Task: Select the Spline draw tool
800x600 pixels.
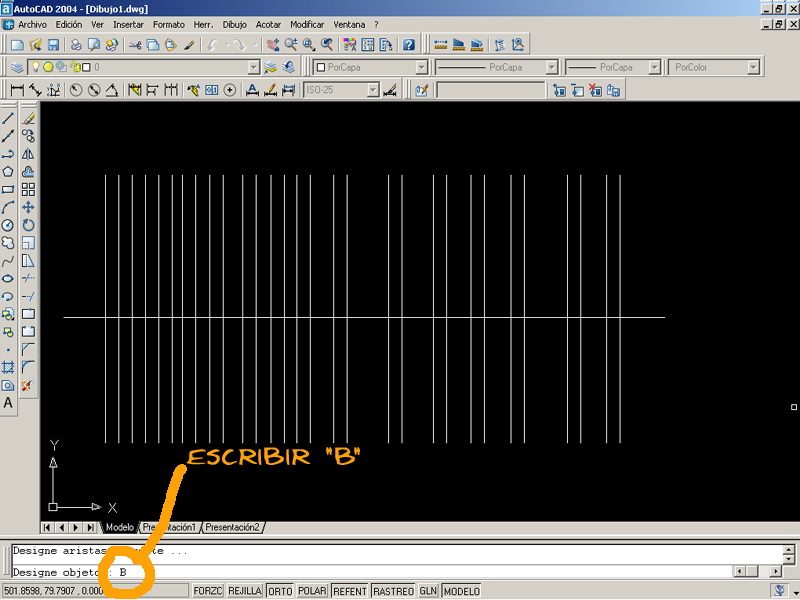Action: [x=8, y=261]
